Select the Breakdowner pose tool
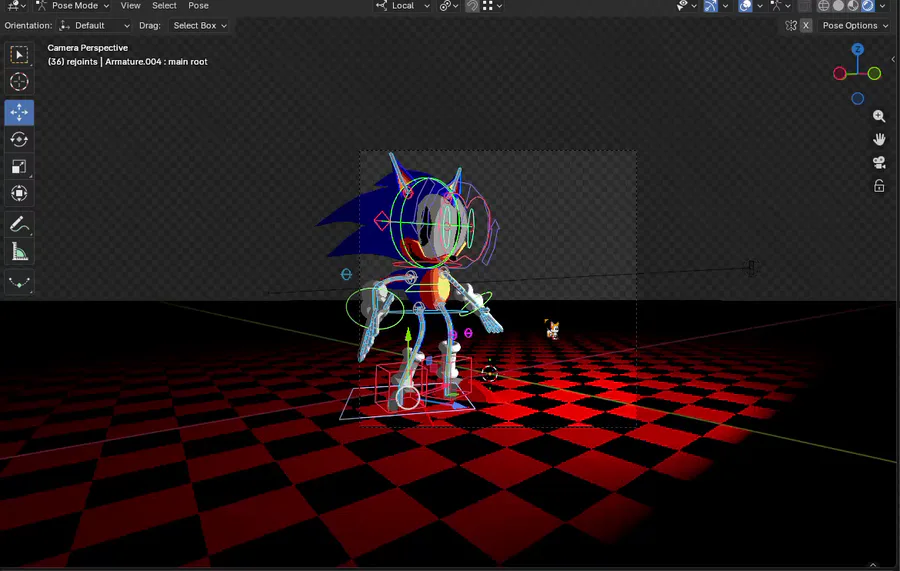900x571 pixels. click(19, 282)
